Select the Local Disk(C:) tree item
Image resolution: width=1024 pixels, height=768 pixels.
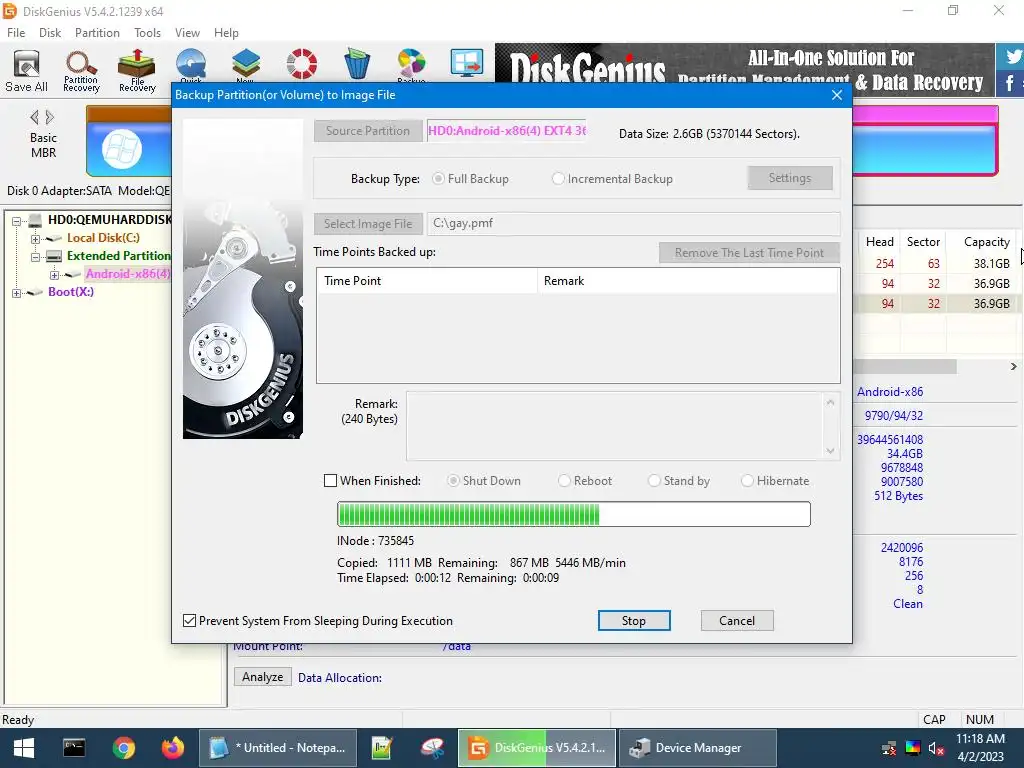[x=103, y=238]
